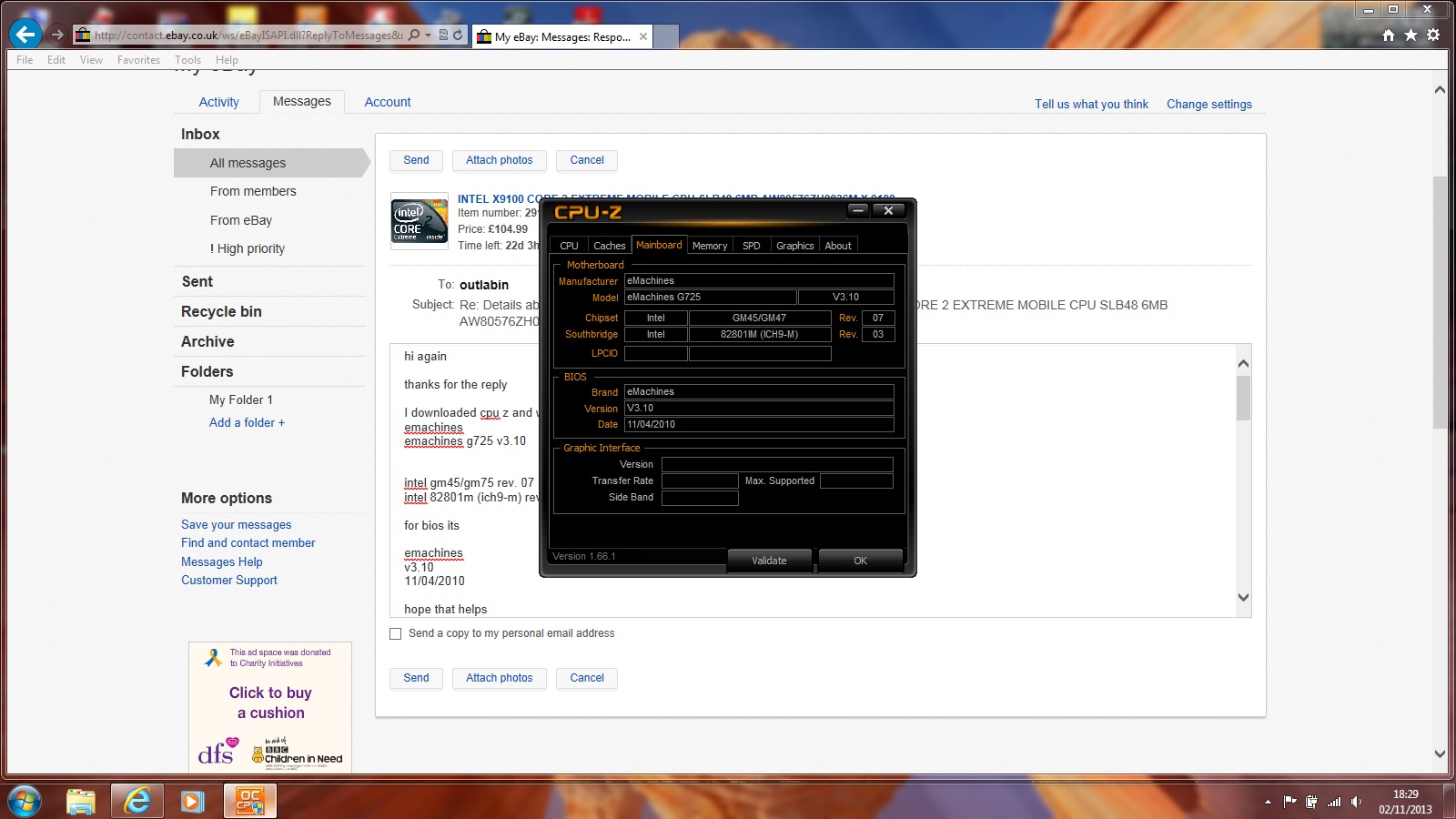Open the Favorites menu
The height and width of the screenshot is (819, 1456).
(x=138, y=60)
